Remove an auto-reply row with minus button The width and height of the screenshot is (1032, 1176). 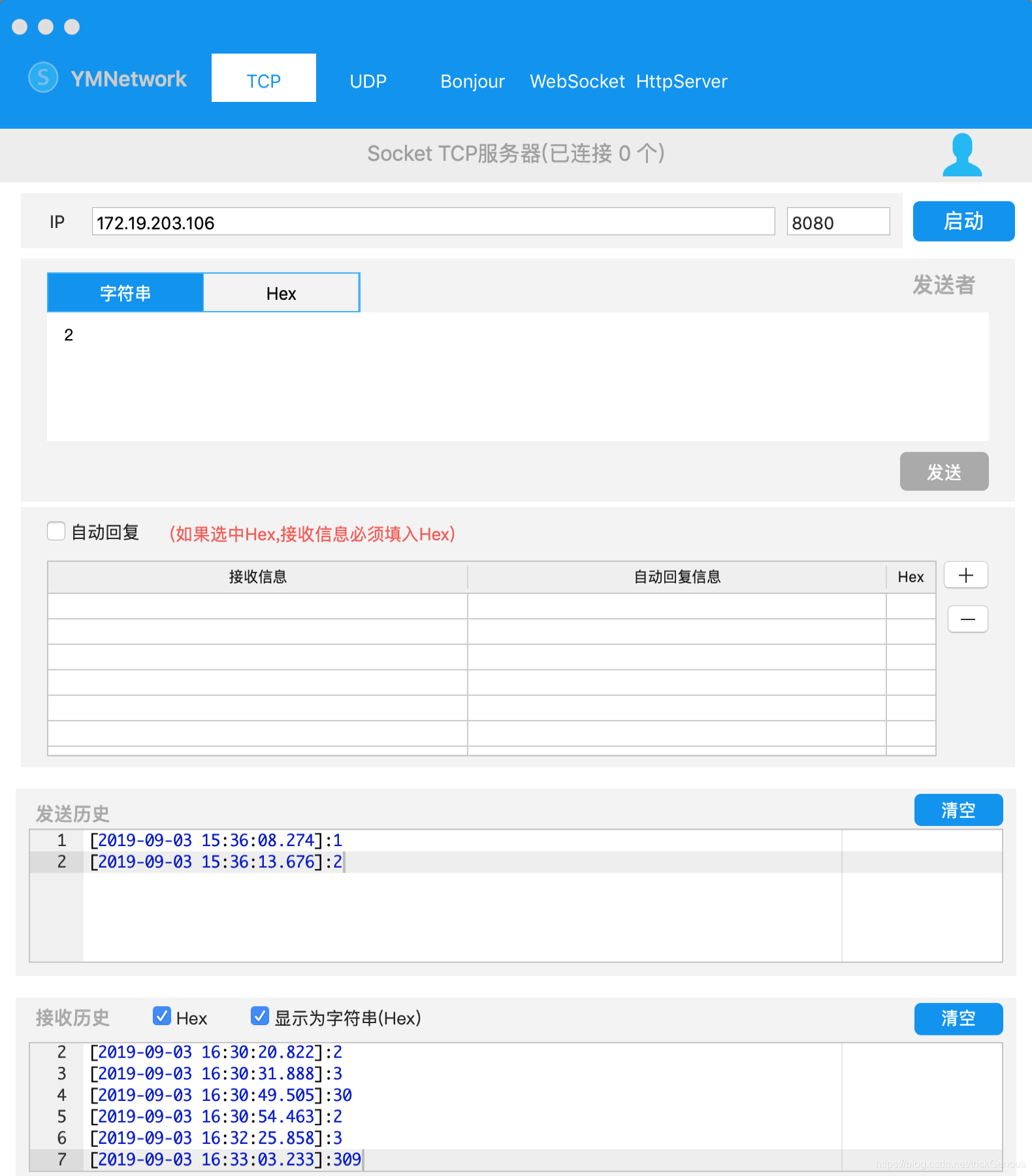(967, 619)
